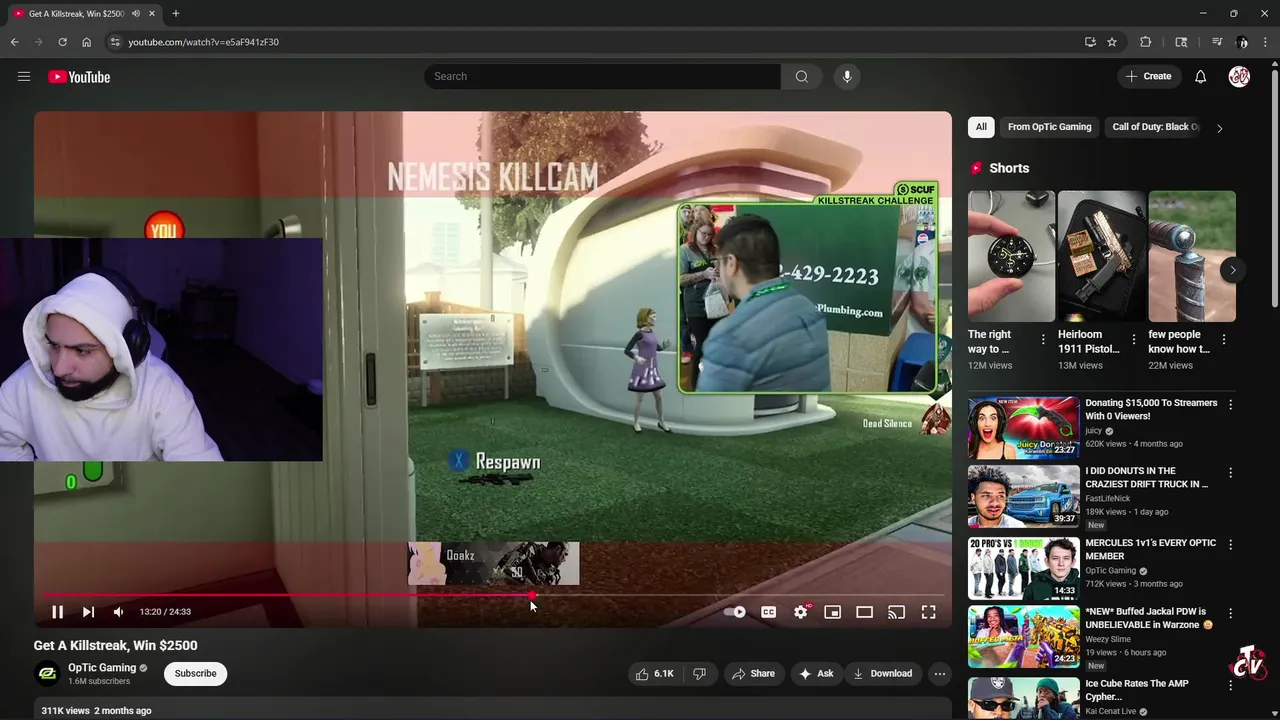
Task: Dislike the video
Action: [699, 674]
